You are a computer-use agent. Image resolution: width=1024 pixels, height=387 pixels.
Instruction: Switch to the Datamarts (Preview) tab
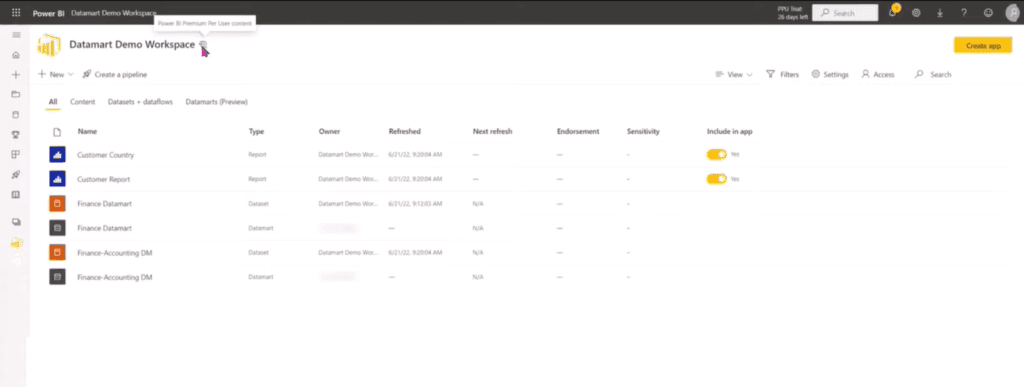(216, 102)
